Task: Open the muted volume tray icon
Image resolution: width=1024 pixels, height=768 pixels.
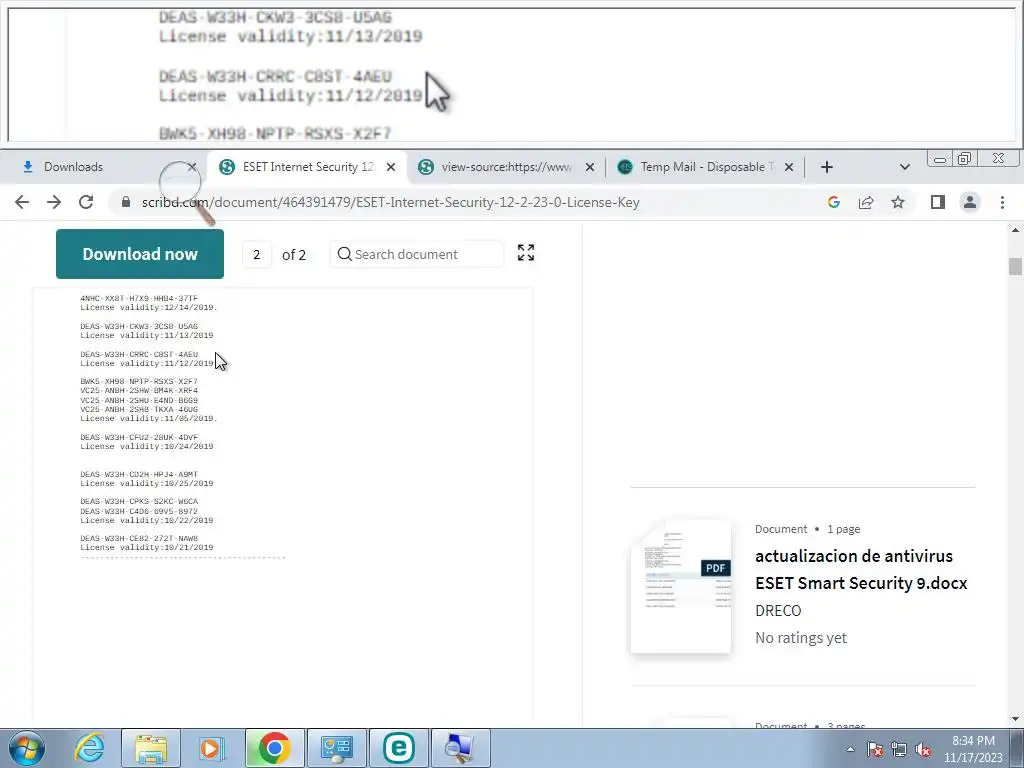Action: (923, 749)
